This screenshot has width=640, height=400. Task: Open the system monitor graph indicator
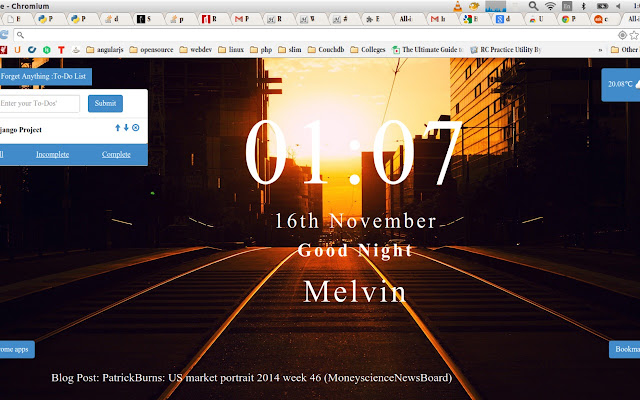click(x=496, y=6)
